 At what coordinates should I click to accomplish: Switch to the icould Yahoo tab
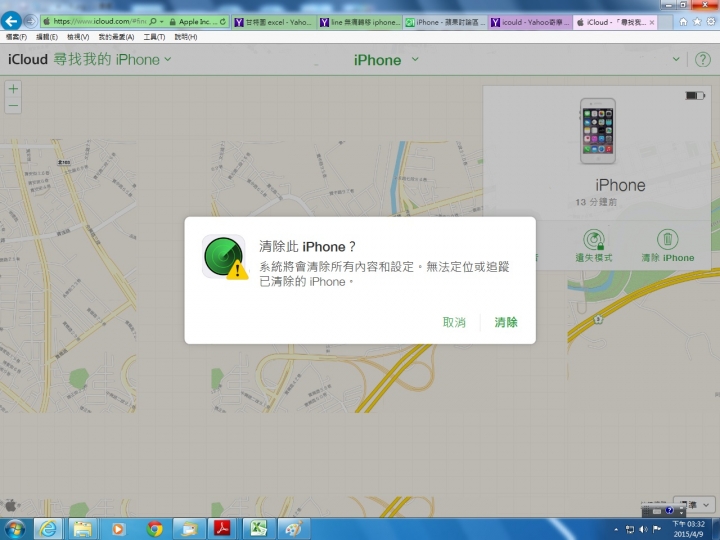tap(530, 22)
